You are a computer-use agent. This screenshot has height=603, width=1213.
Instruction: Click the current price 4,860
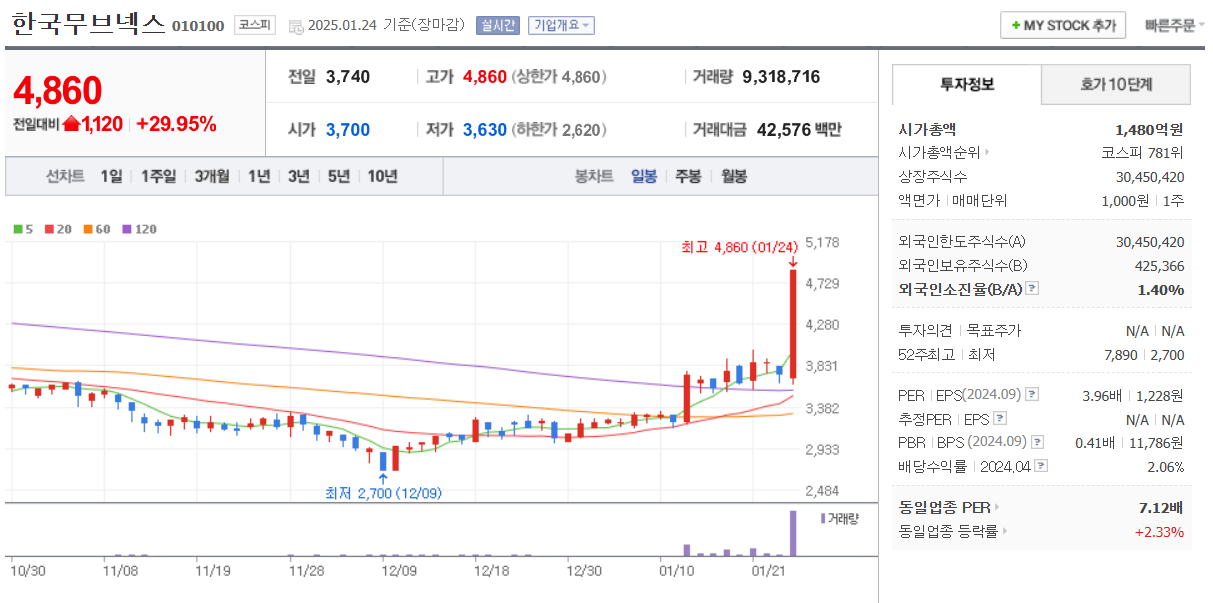58,90
